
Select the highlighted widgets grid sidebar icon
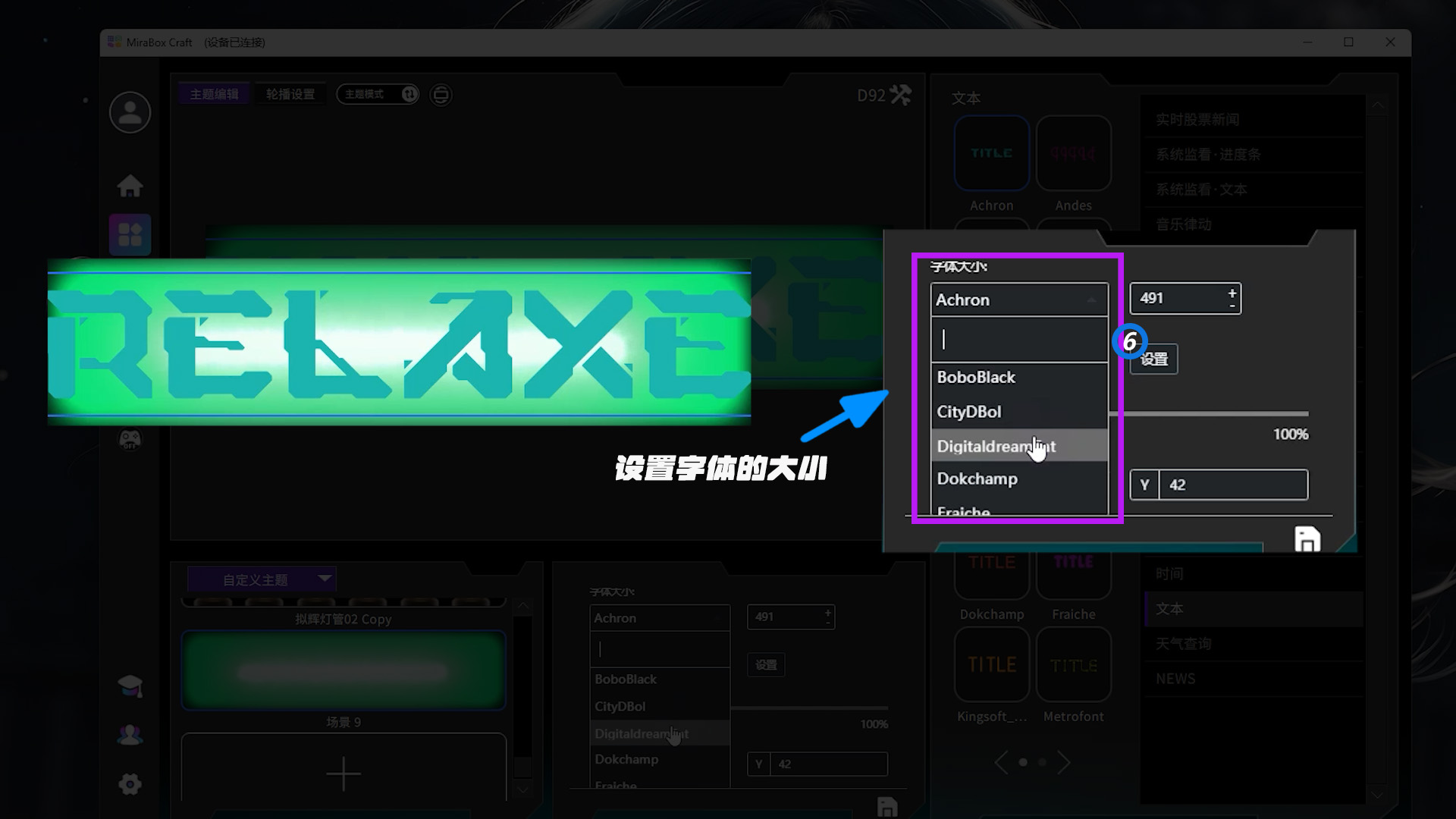[x=130, y=234]
